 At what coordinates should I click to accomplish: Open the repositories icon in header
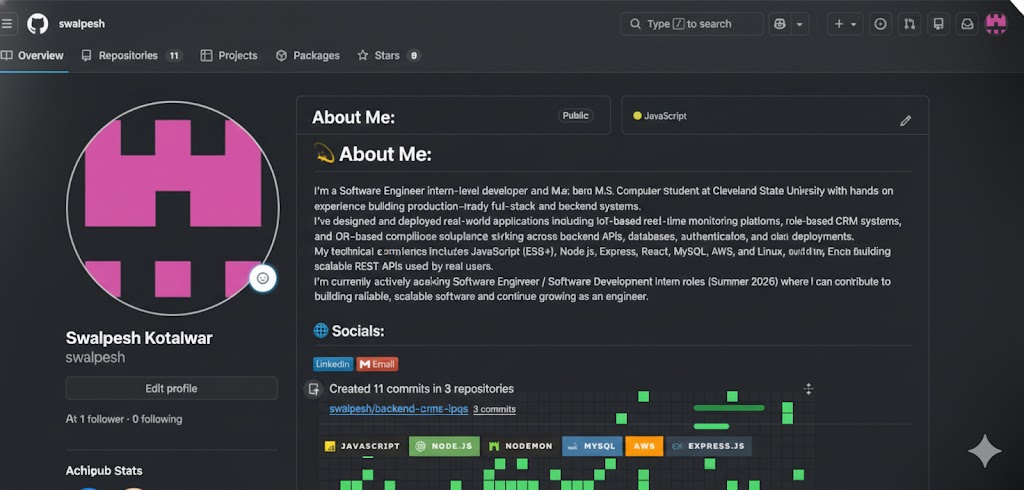[x=938, y=24]
